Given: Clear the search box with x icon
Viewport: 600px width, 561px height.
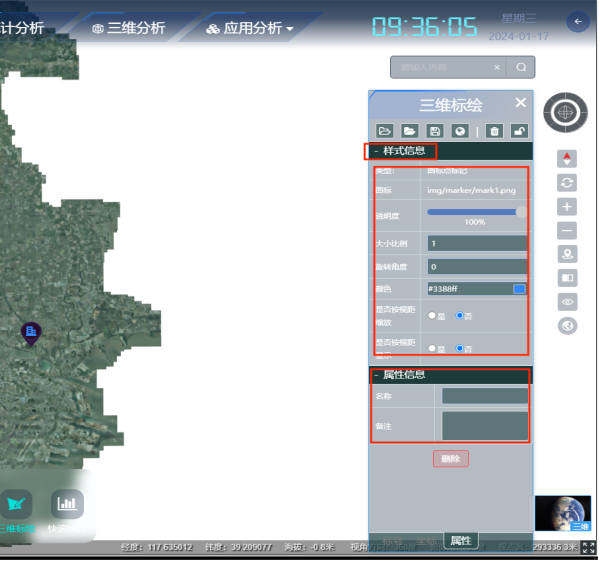Looking at the screenshot, I should (497, 67).
